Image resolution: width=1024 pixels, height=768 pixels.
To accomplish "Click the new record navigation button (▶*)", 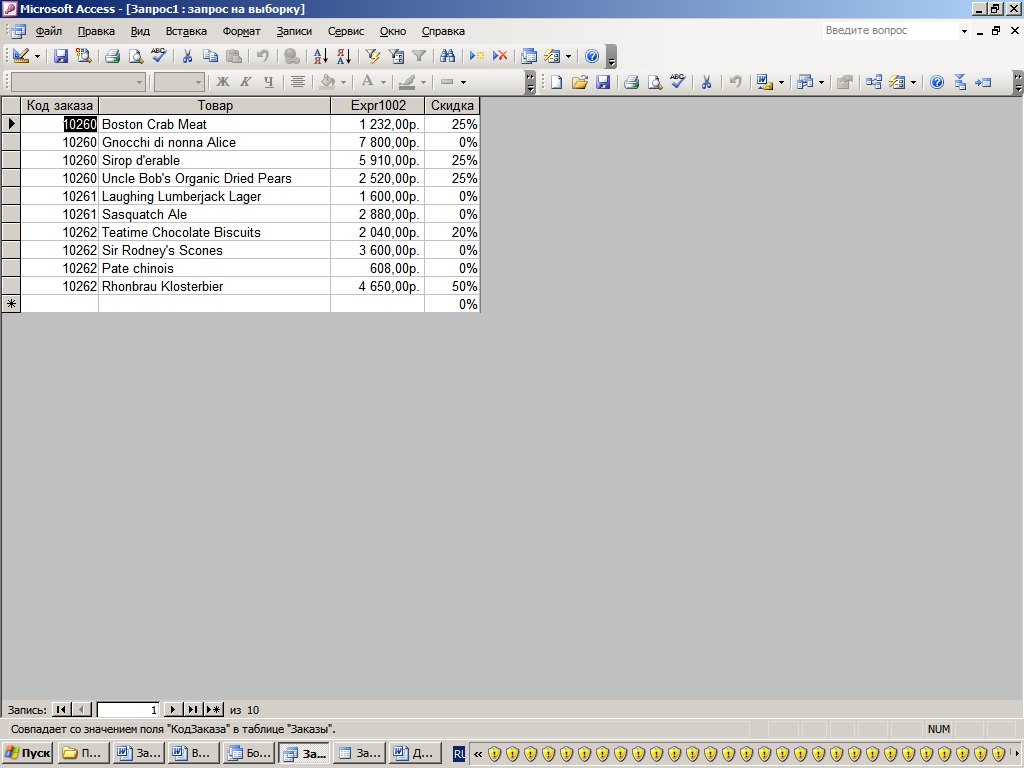I will [x=214, y=709].
